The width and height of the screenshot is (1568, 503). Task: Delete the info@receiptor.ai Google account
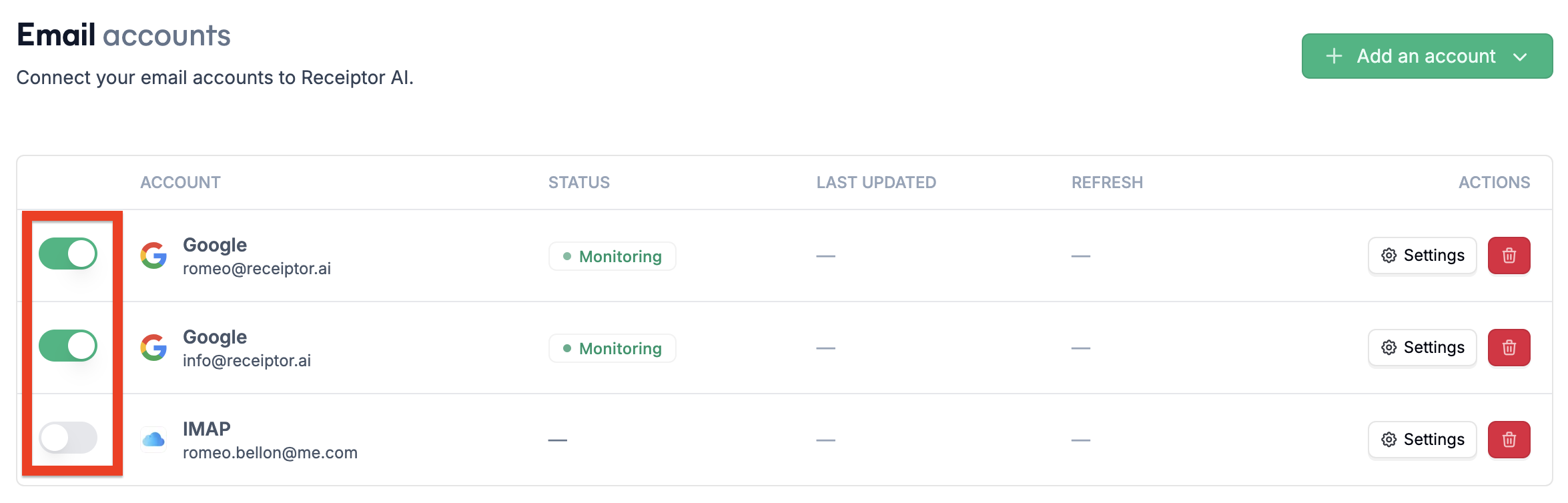pyautogui.click(x=1509, y=348)
